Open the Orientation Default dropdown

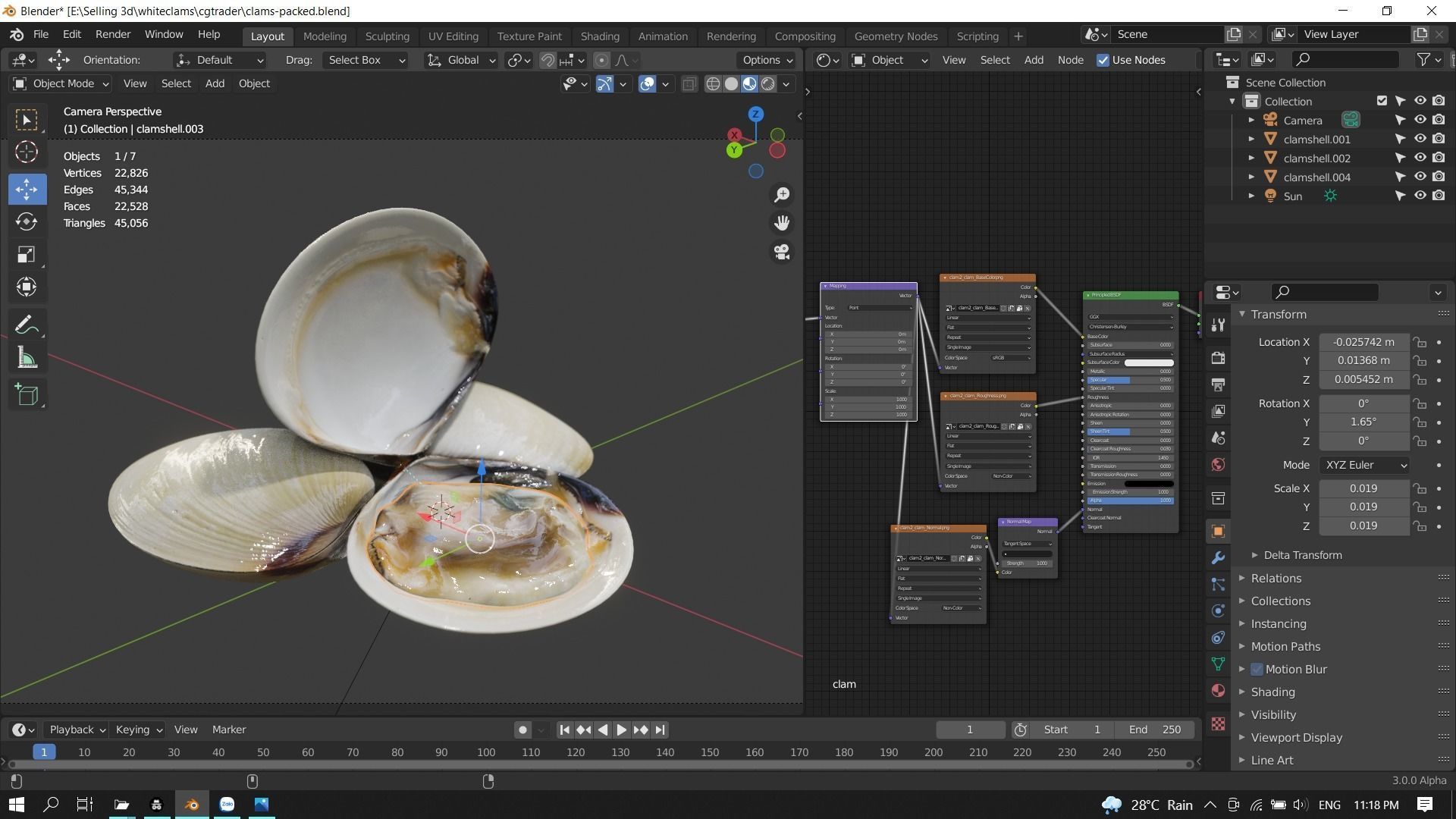point(220,60)
